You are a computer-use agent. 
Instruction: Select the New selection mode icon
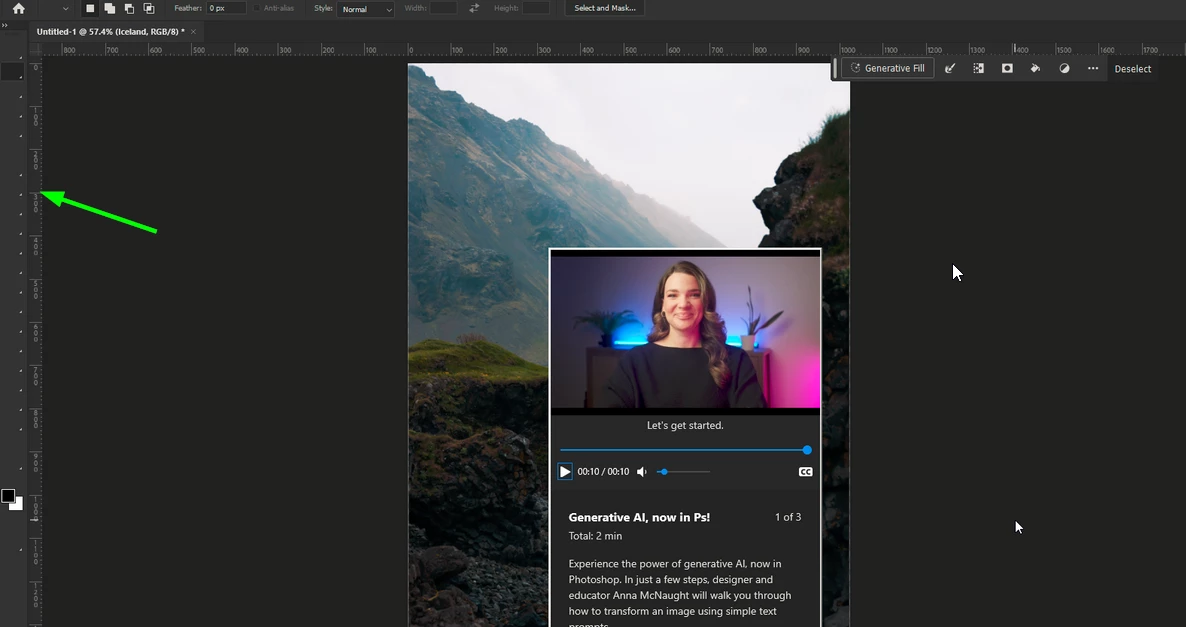coord(90,8)
